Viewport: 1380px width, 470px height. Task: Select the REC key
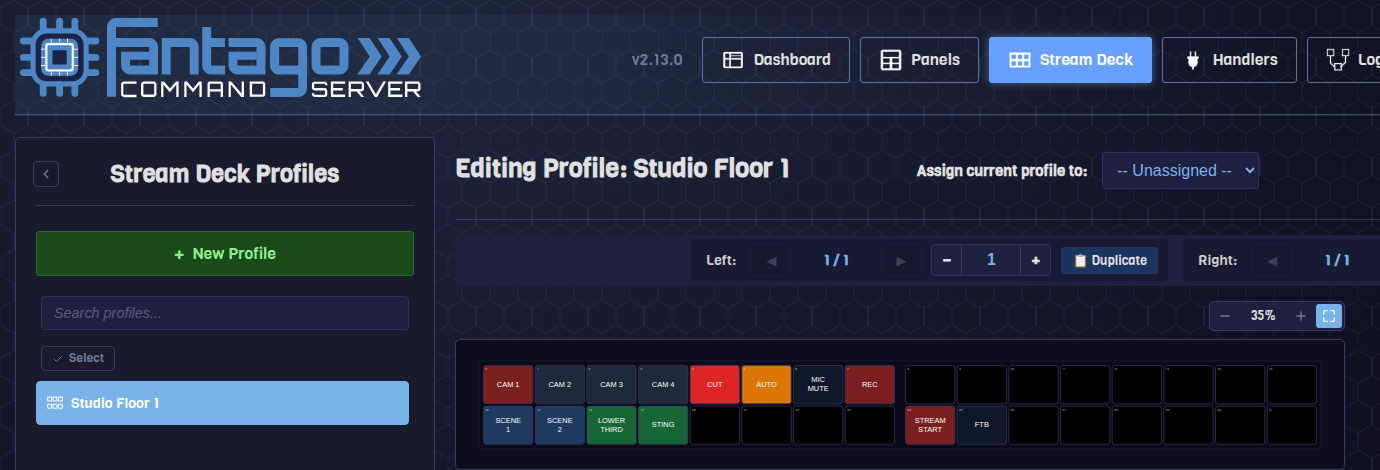point(870,385)
